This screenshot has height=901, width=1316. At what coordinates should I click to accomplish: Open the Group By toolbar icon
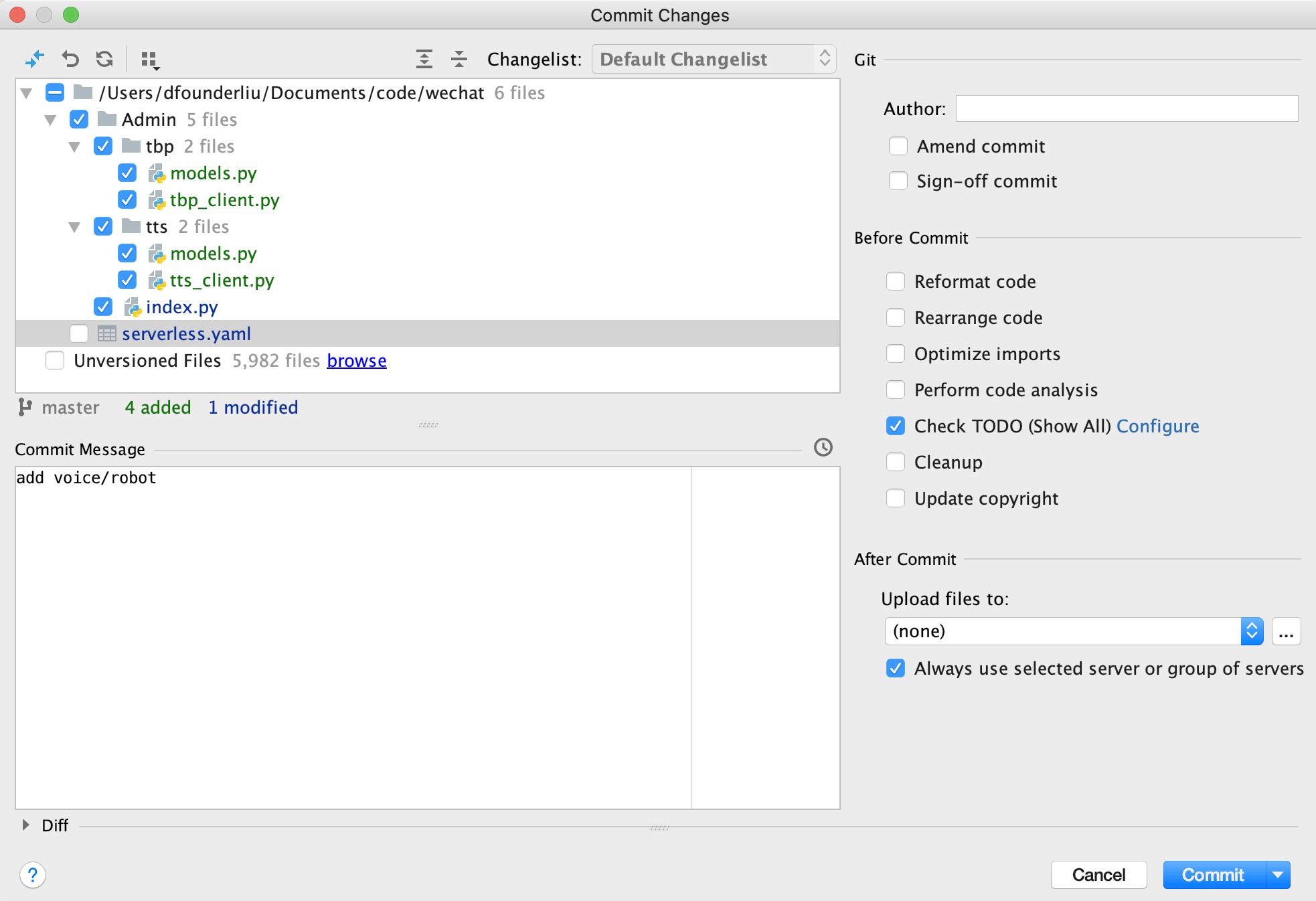(x=150, y=60)
